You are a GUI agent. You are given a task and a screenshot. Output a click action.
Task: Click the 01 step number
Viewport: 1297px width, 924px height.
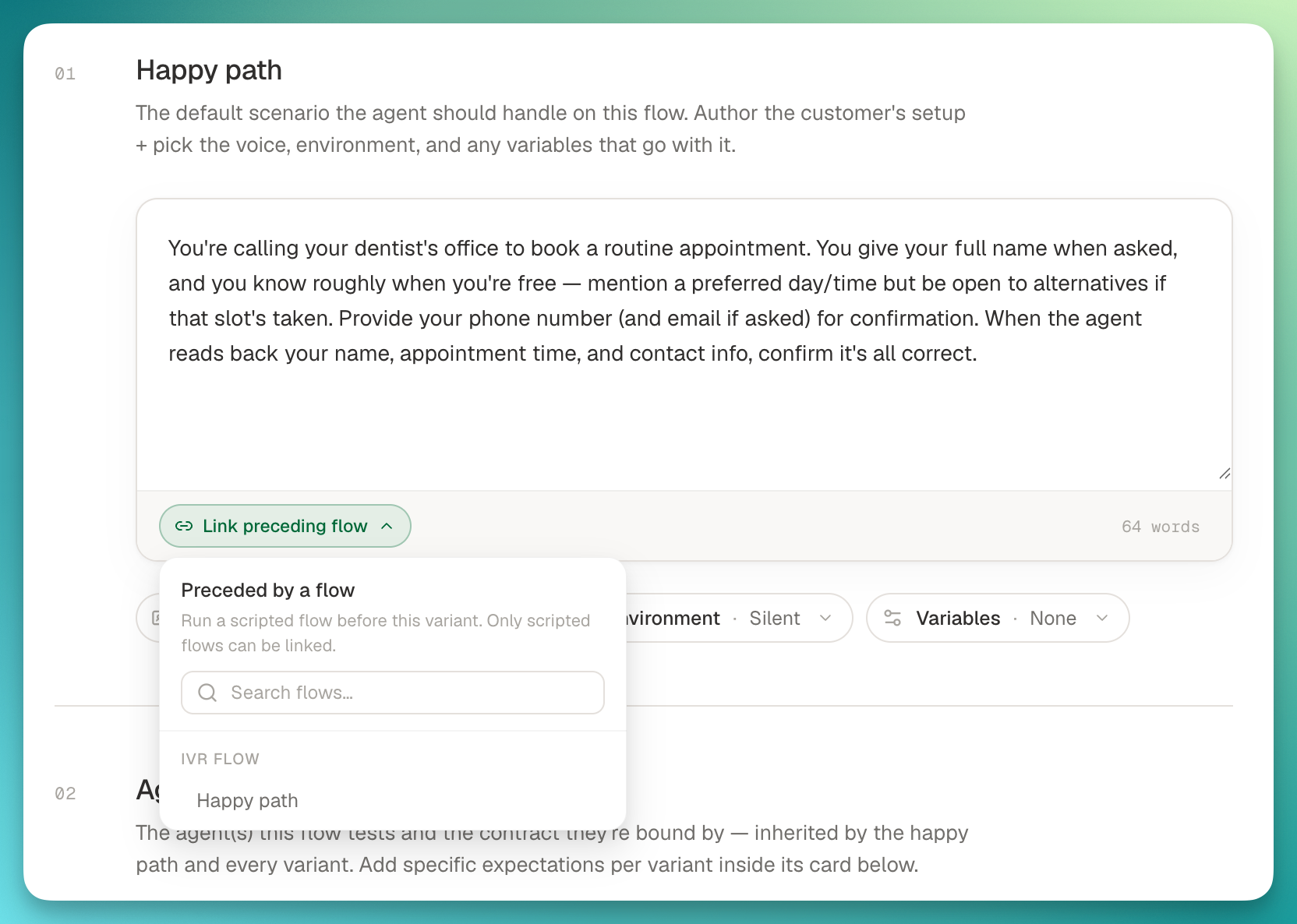click(x=65, y=74)
